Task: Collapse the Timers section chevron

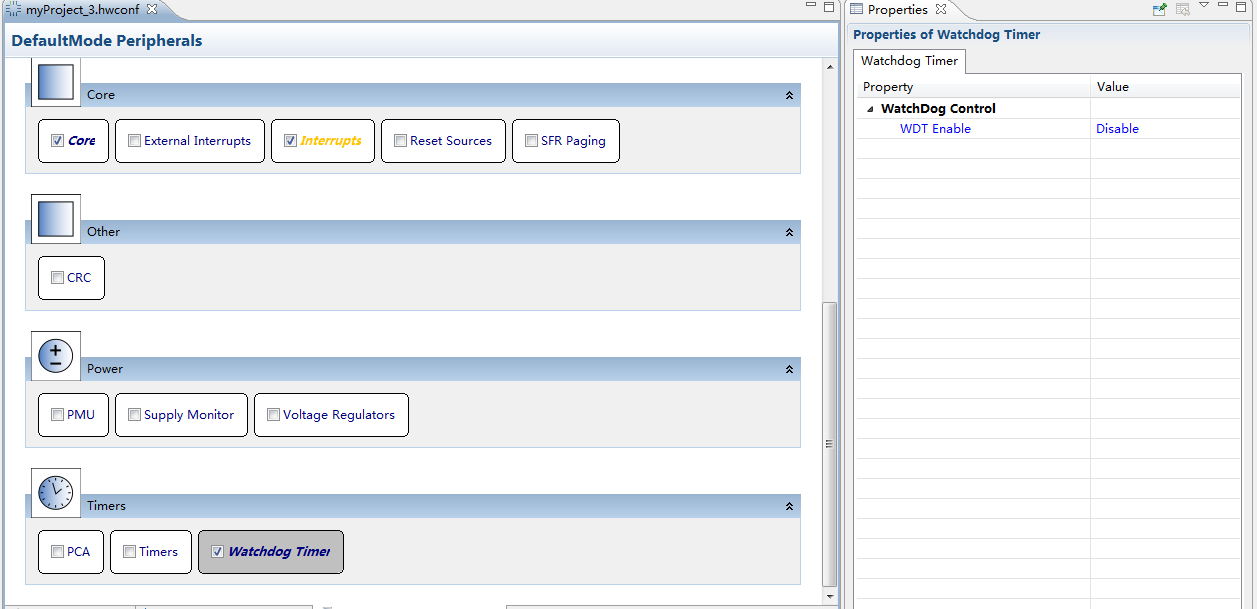Action: 789,506
